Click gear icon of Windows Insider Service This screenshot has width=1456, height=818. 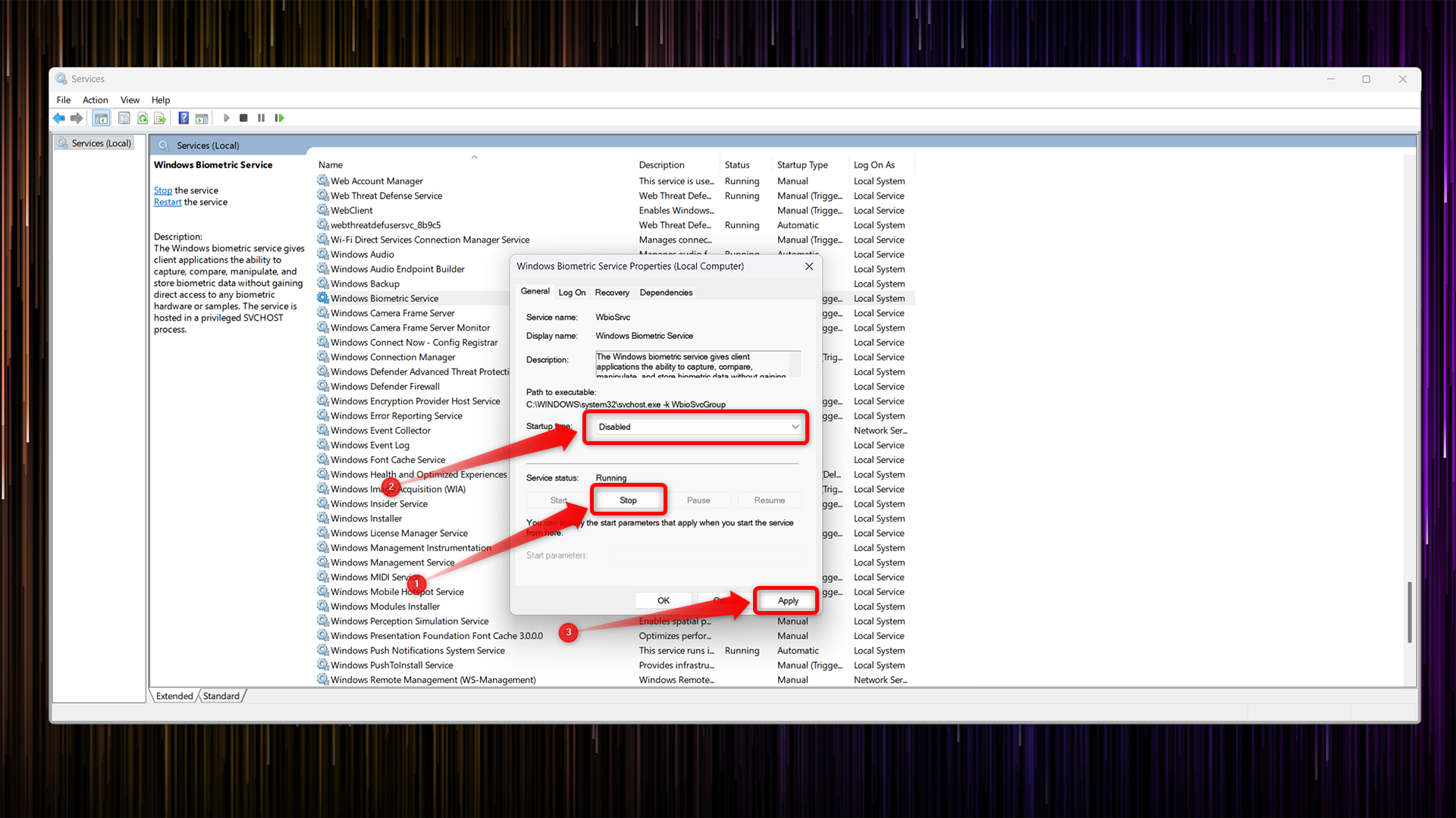point(323,503)
